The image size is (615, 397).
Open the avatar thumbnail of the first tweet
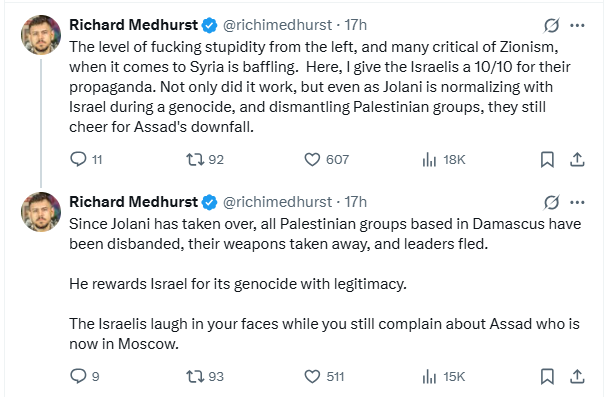coord(41,35)
